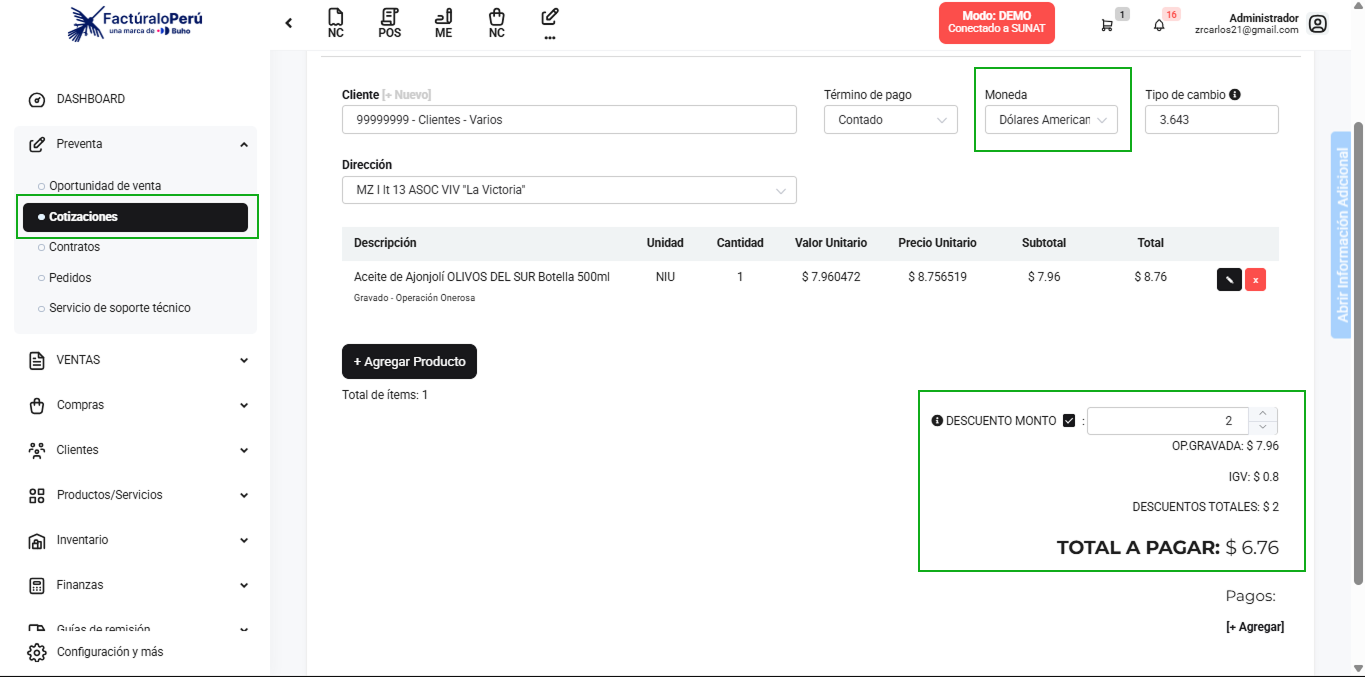1365x677 pixels.
Task: Delete the product row with red x
Action: (x=1255, y=279)
